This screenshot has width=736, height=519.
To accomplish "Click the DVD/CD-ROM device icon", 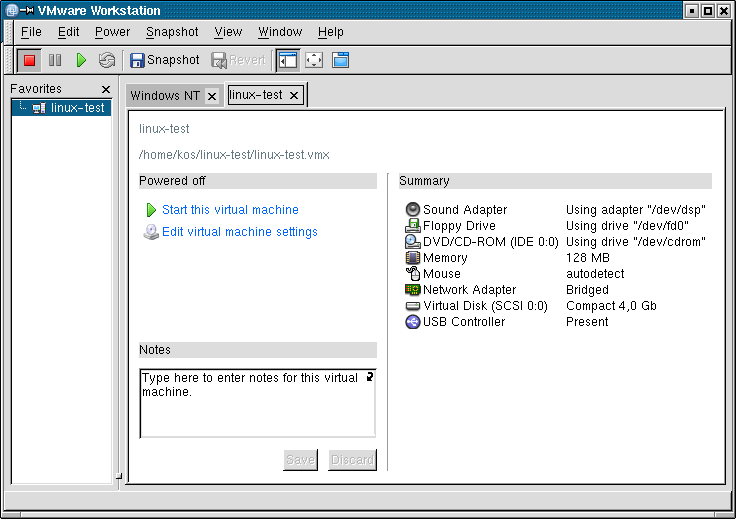I will coord(413,242).
